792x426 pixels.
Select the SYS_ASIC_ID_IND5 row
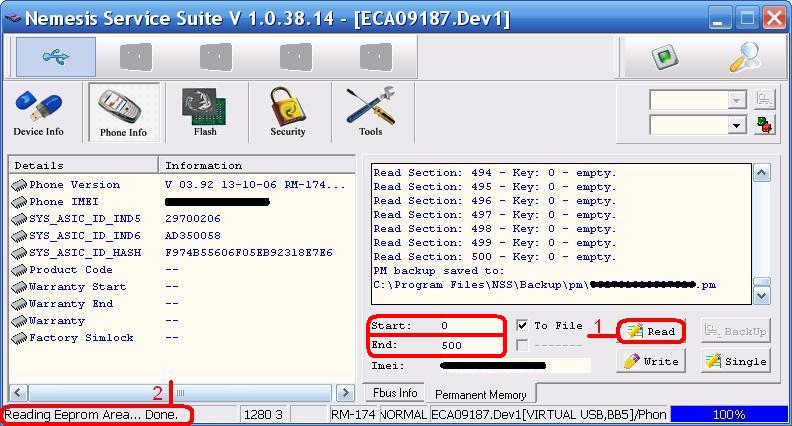(x=182, y=219)
